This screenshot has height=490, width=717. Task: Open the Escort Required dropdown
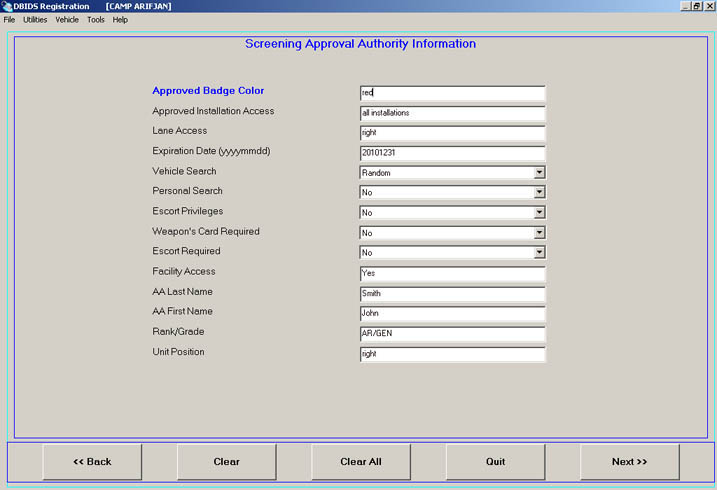point(539,252)
